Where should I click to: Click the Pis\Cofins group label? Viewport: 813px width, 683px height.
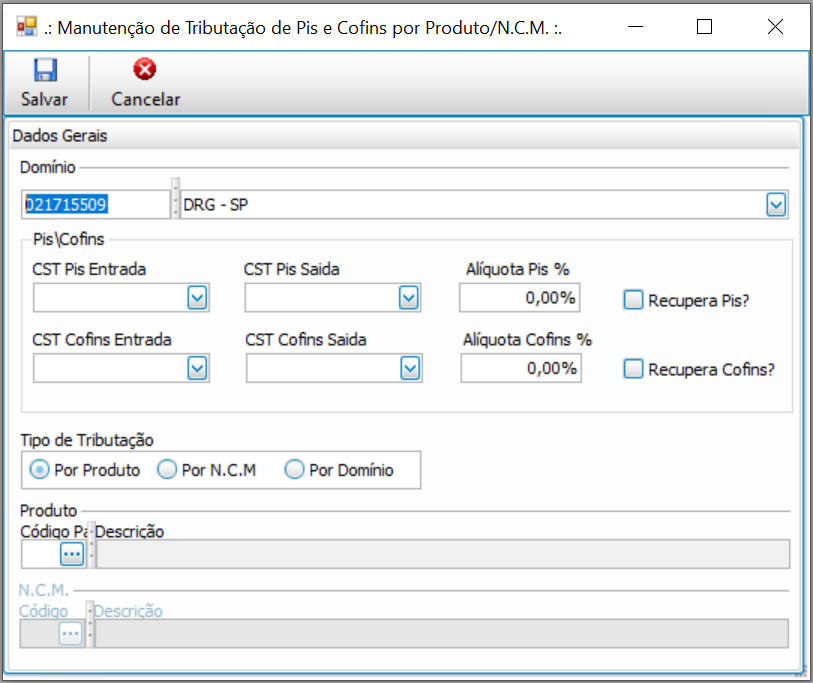click(x=68, y=239)
